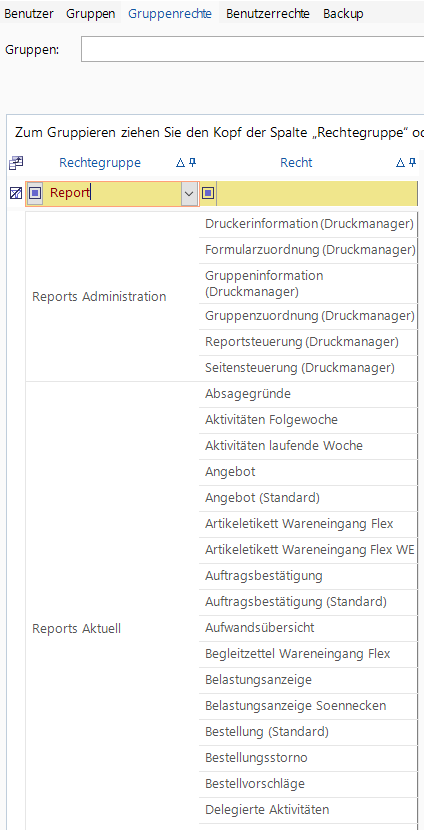Open the Recht filter condition operator icon
The width and height of the screenshot is (424, 830).
pos(208,193)
